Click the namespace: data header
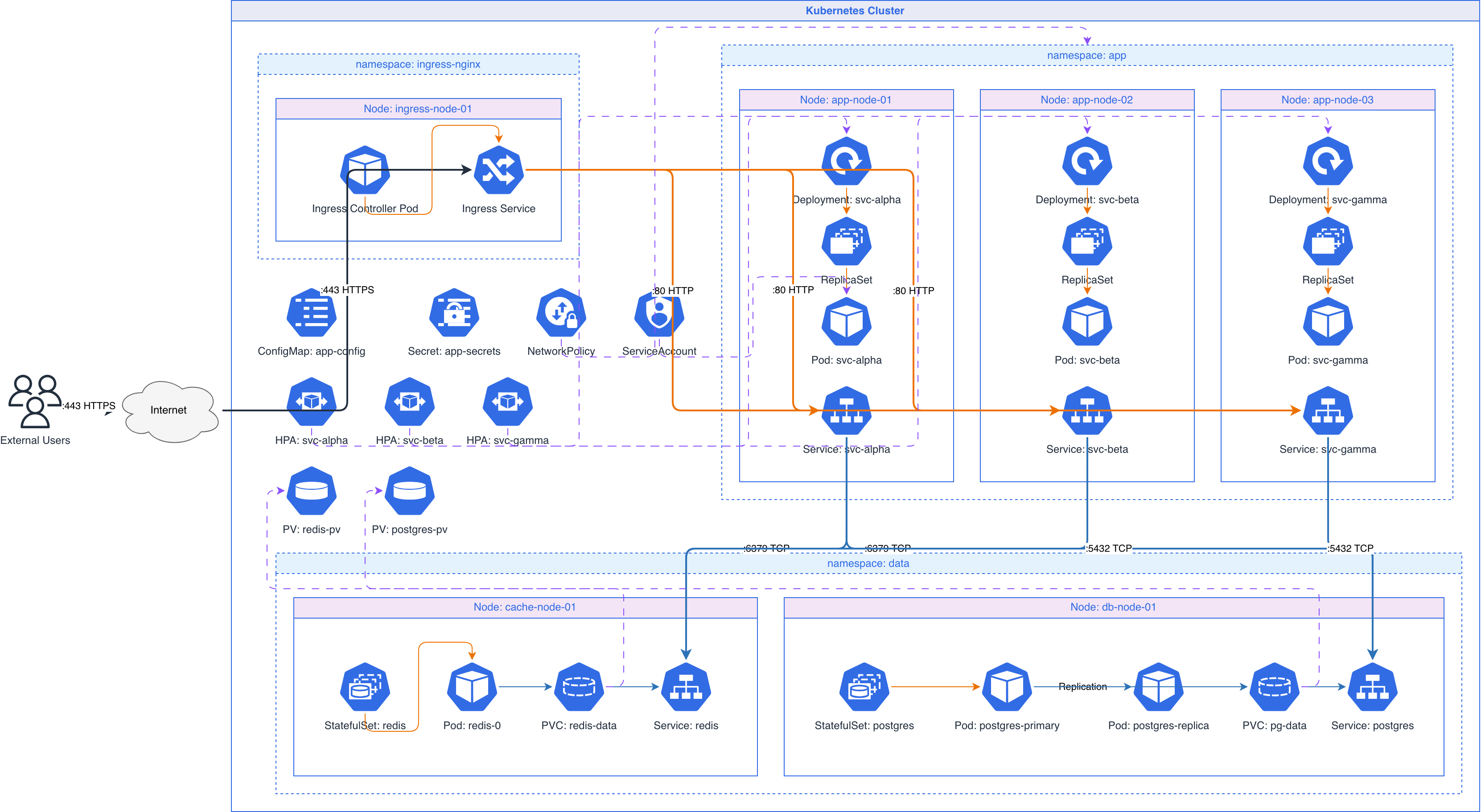This screenshot has width=1481, height=812. [x=868, y=563]
